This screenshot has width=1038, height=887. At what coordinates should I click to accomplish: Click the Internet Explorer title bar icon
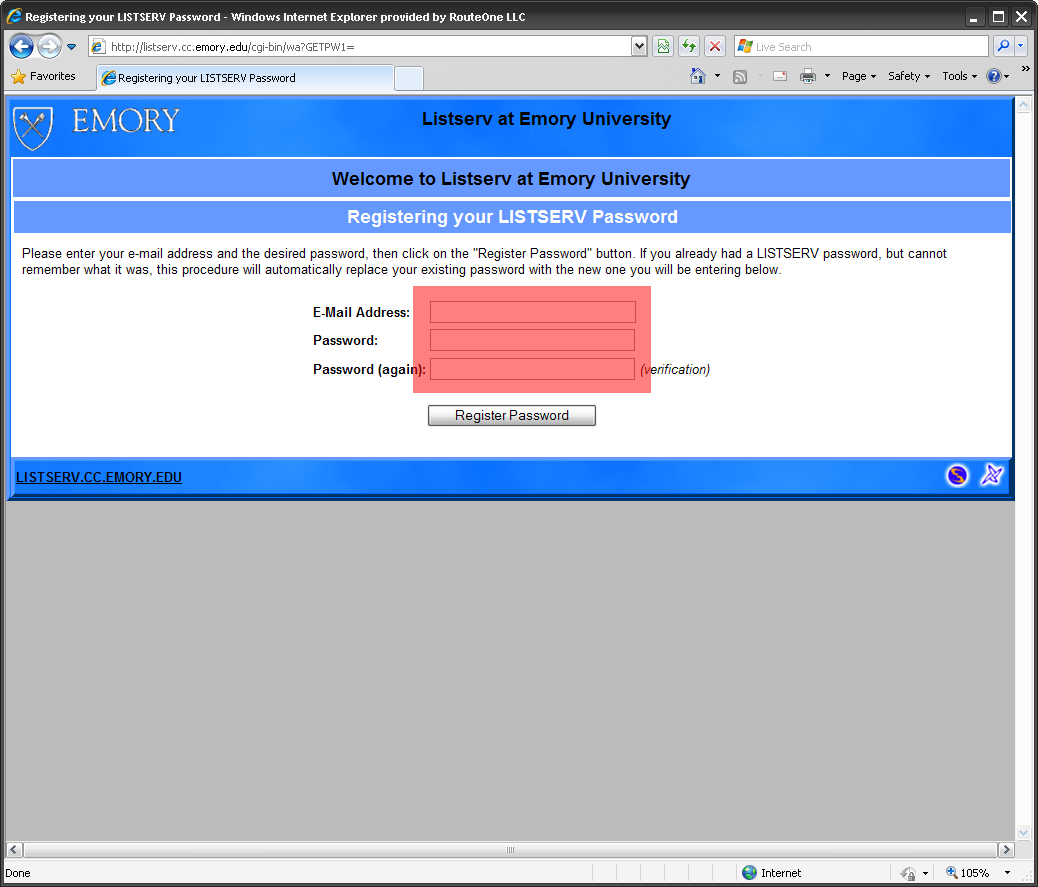[14, 17]
